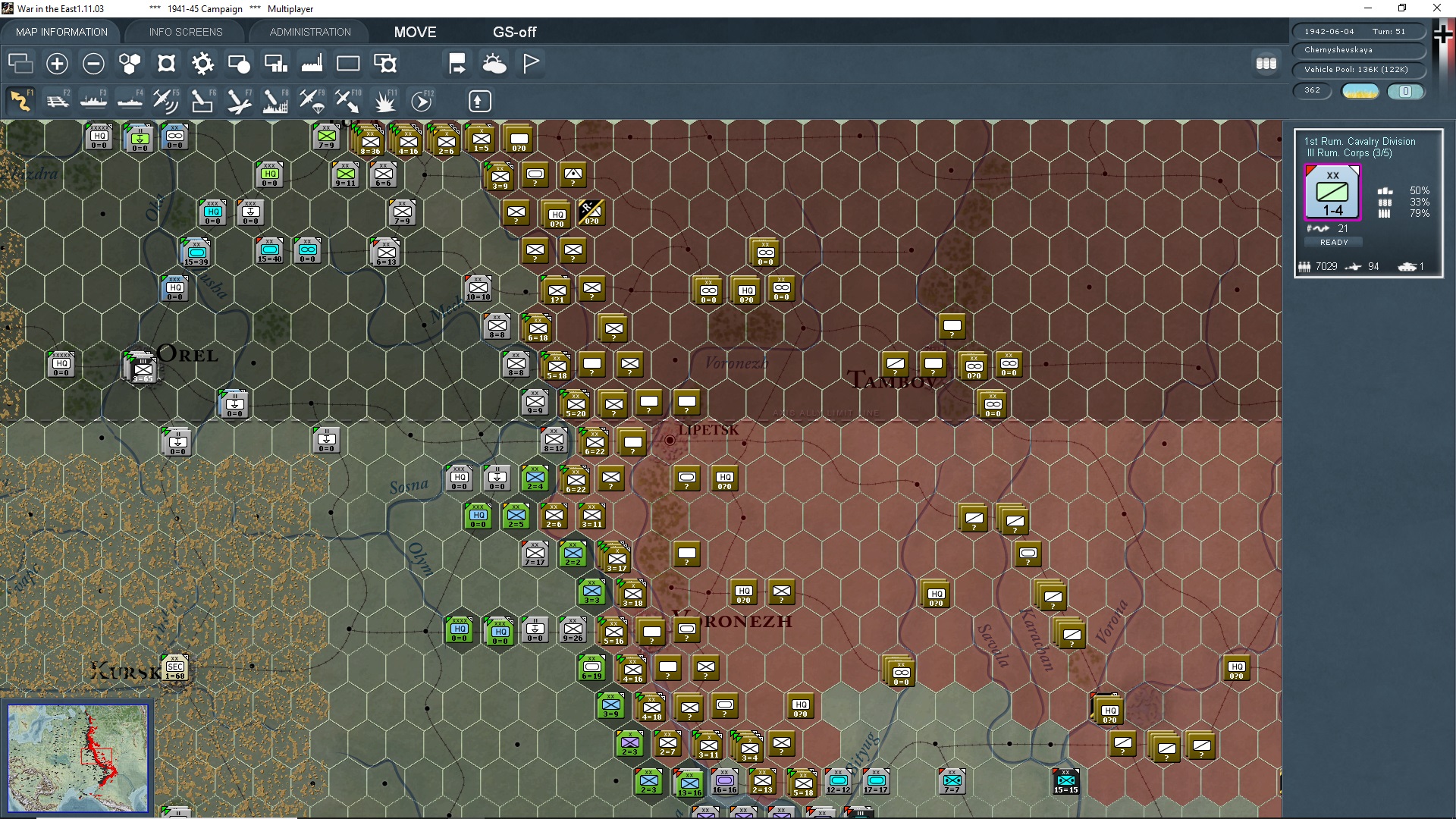Select the 10=10 infantry counter
The width and height of the screenshot is (1456, 819).
pos(478,288)
